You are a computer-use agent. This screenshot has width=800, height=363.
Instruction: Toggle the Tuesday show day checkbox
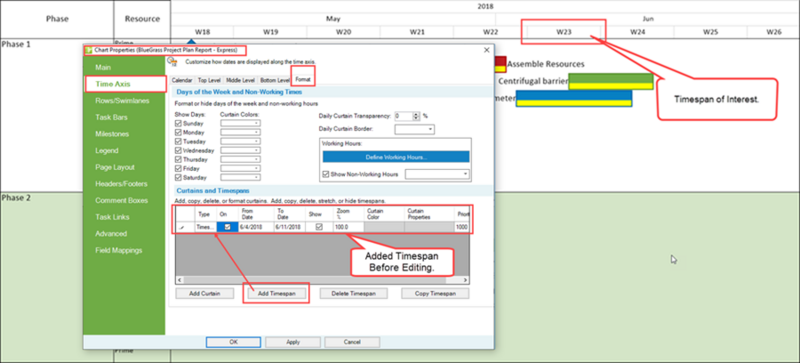pyautogui.click(x=178, y=141)
